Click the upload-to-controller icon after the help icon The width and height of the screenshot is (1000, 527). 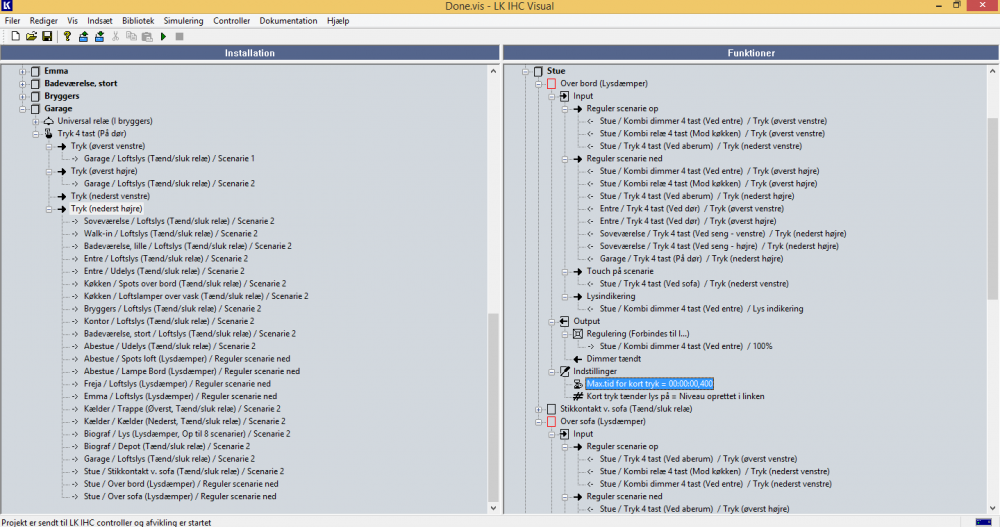[x=83, y=37]
